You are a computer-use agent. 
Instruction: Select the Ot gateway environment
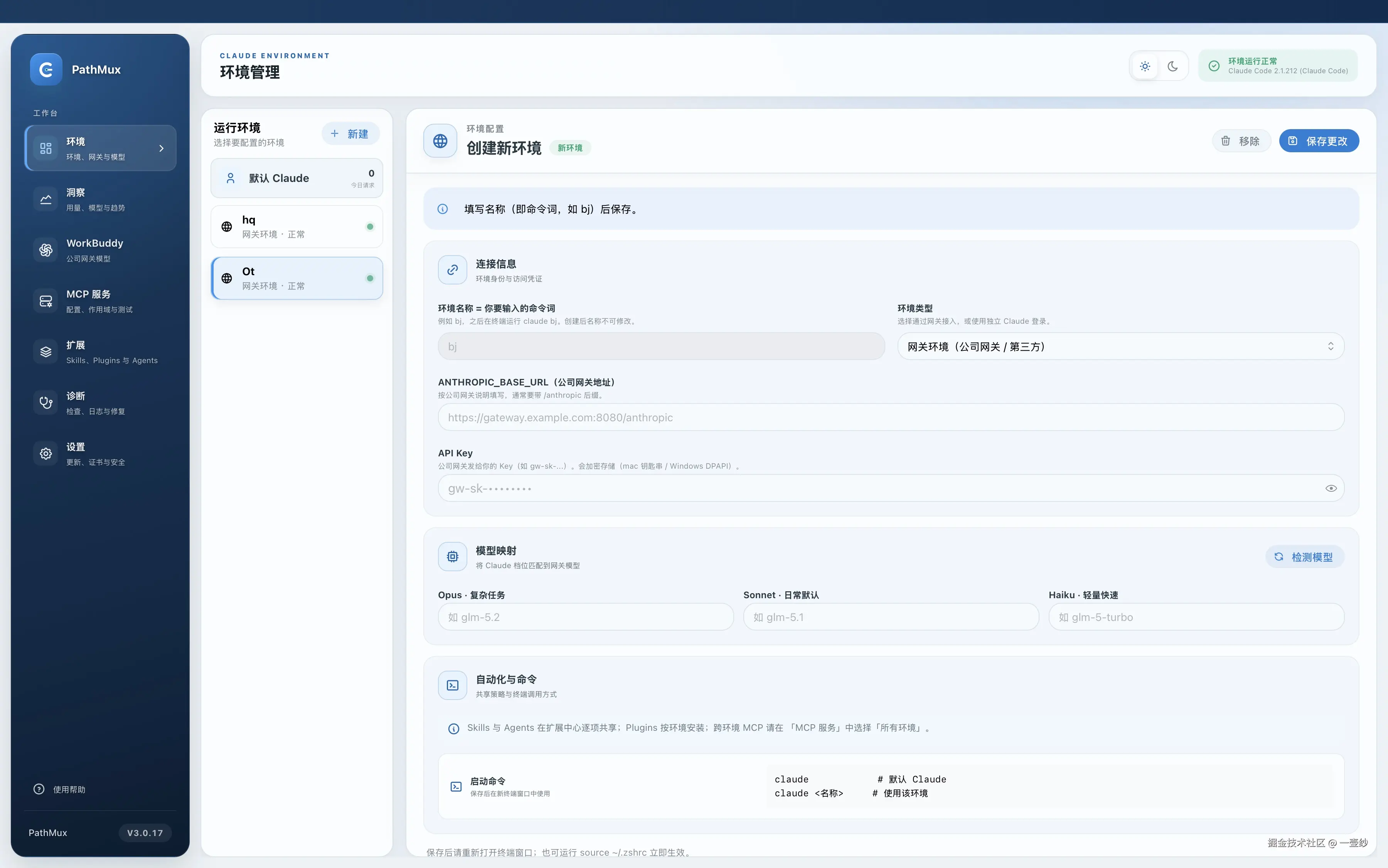click(x=297, y=278)
